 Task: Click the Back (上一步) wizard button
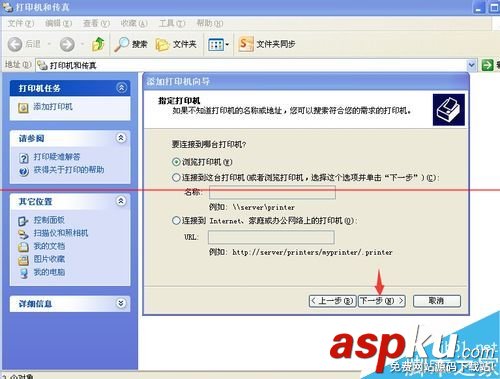(x=333, y=301)
